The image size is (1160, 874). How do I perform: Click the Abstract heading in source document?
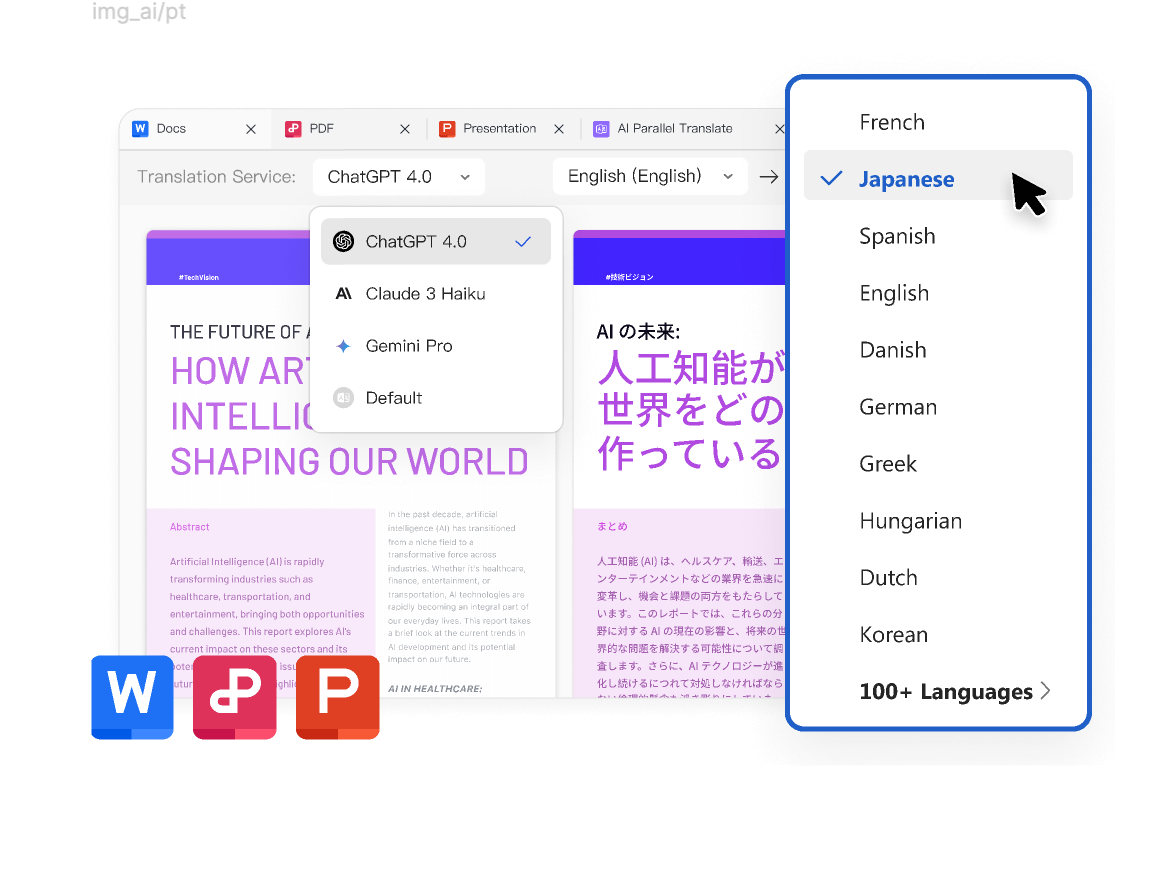[189, 527]
